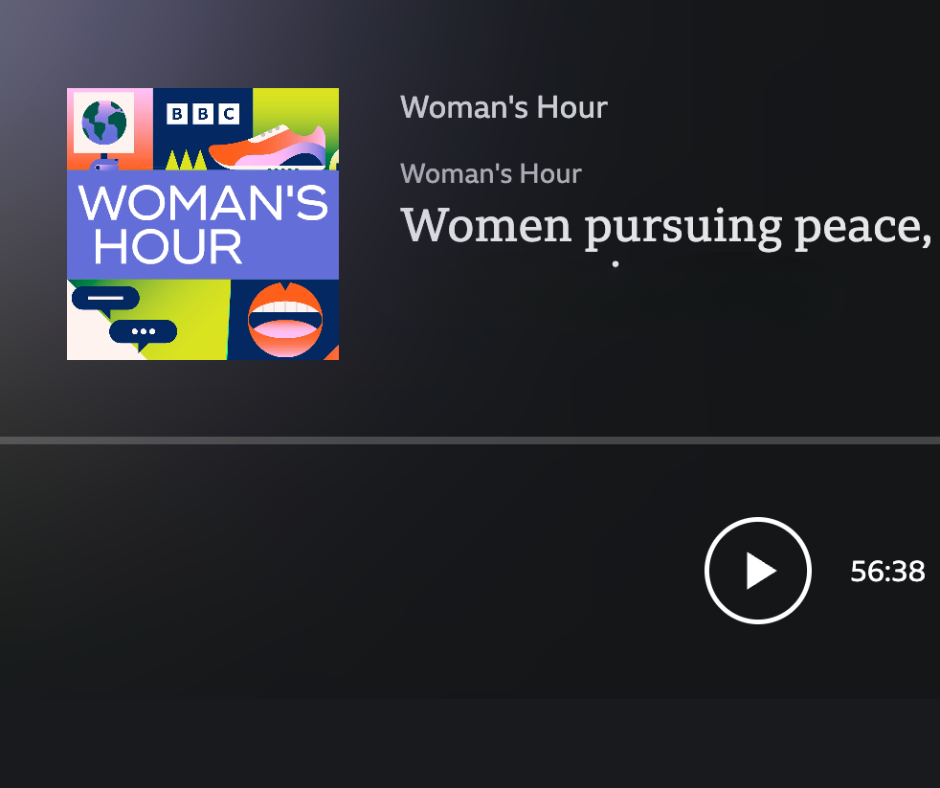Seek to the start of the progress bar
This screenshot has height=788, width=940.
point(3,440)
